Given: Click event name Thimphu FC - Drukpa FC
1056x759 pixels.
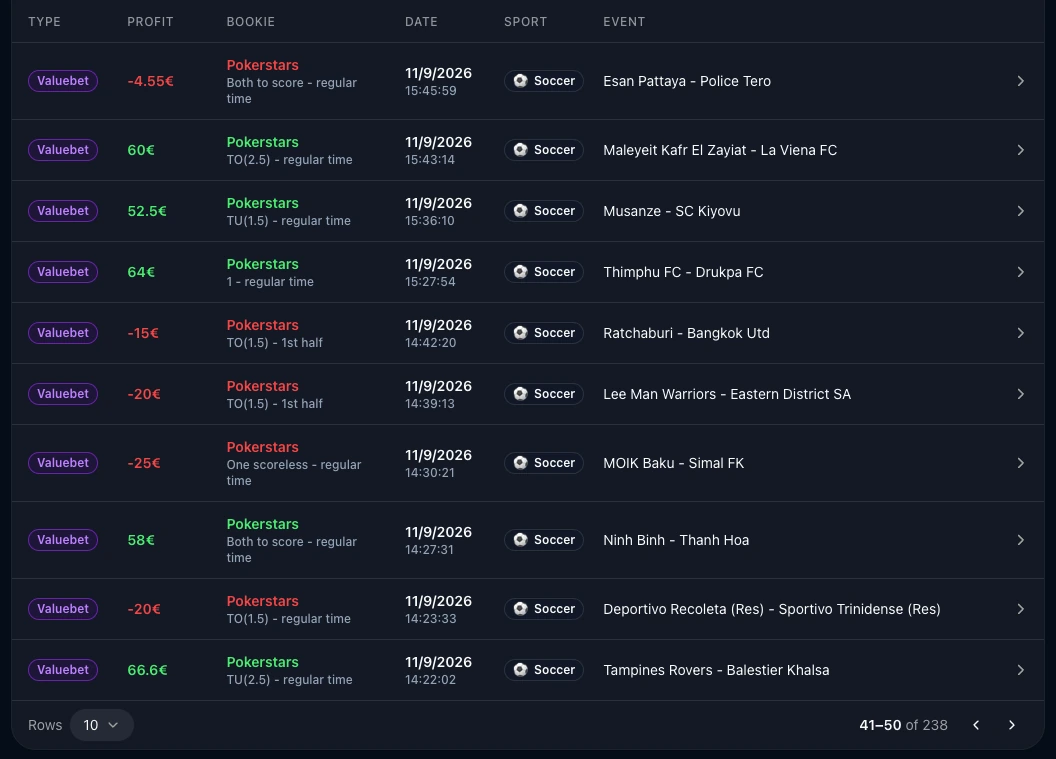Looking at the screenshot, I should 683,272.
